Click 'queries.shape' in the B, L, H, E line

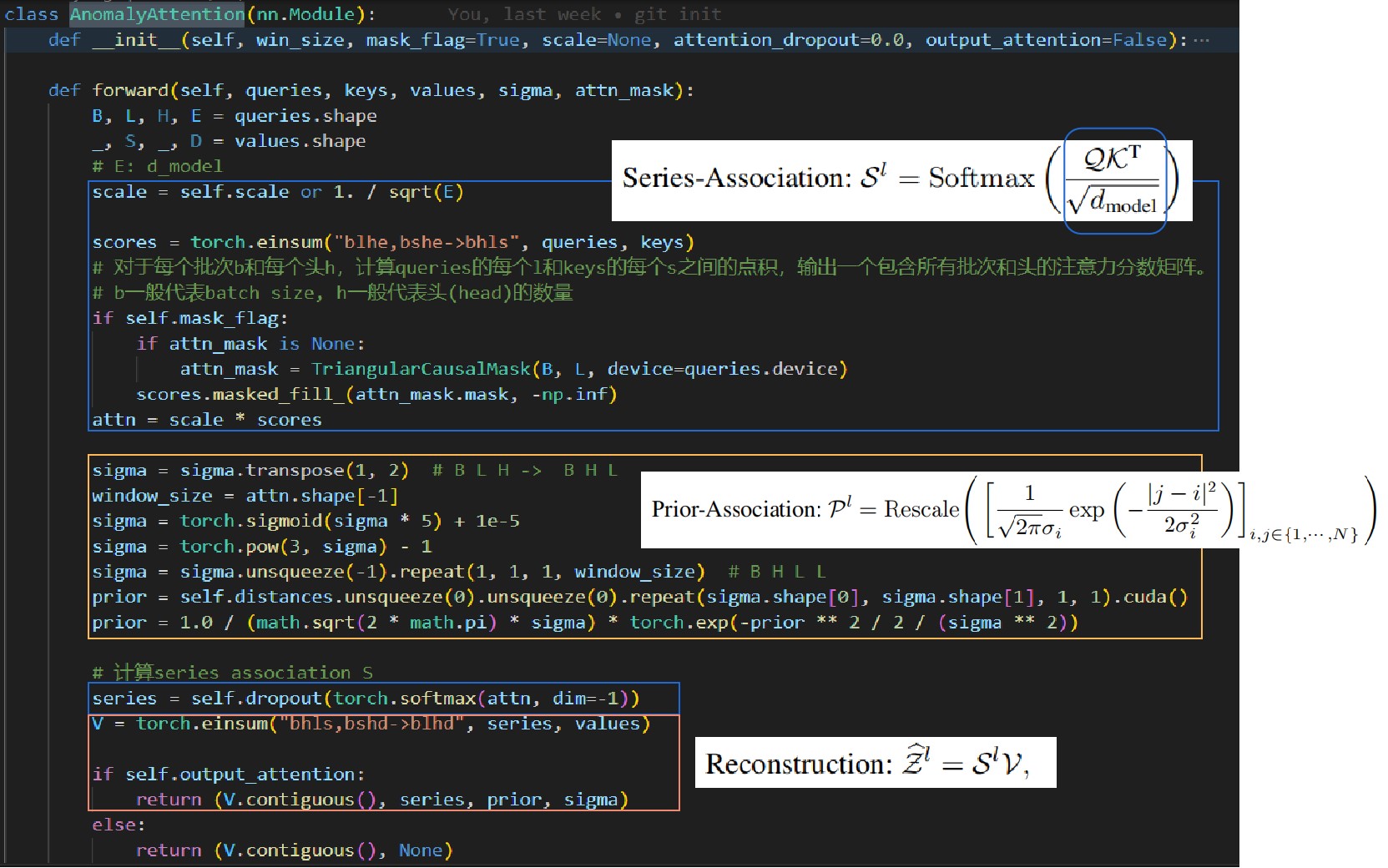(x=305, y=116)
